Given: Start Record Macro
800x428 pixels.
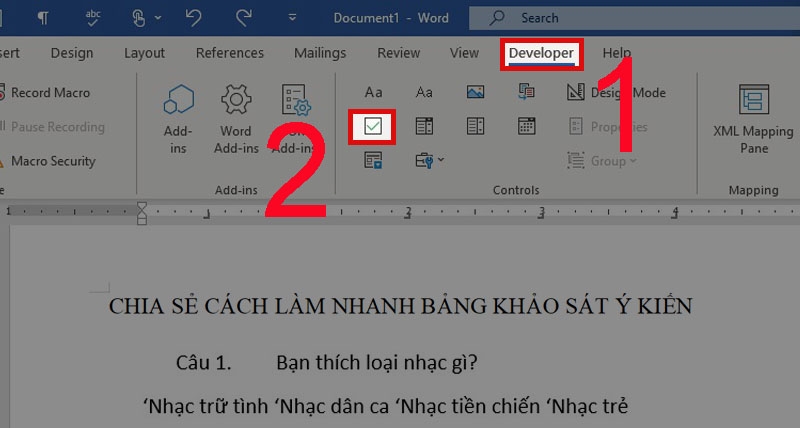Looking at the screenshot, I should (45, 93).
